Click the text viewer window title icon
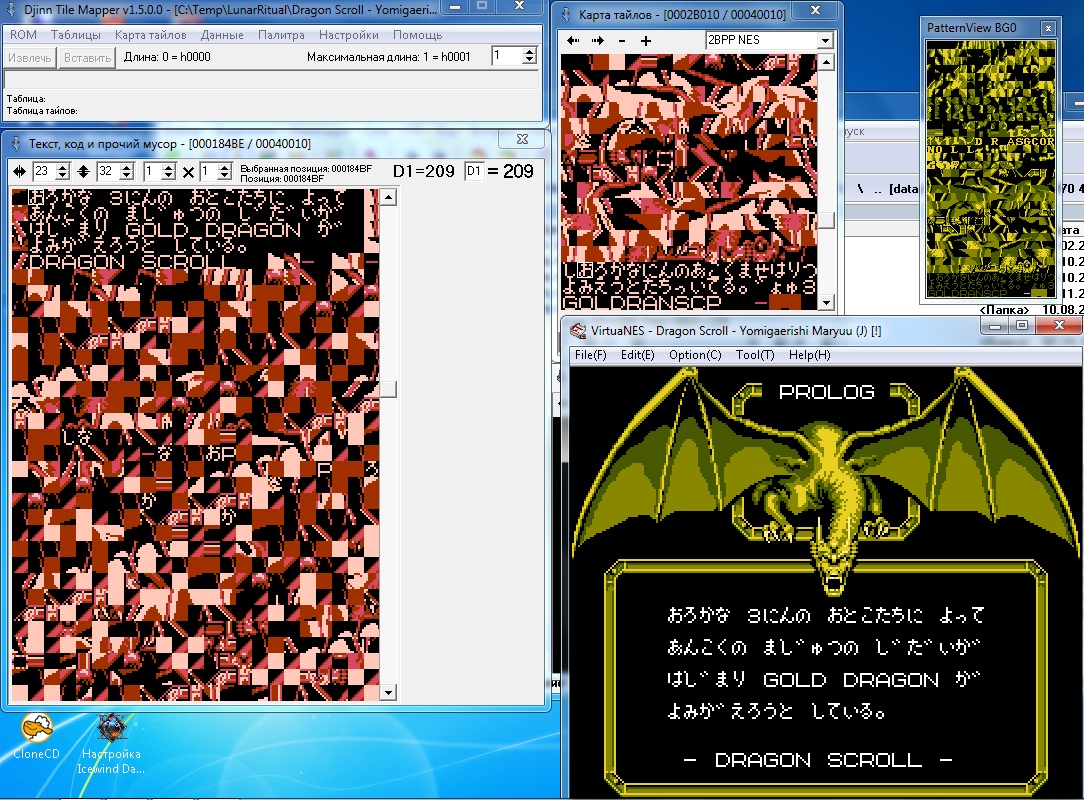The height and width of the screenshot is (800, 1084). [x=15, y=143]
